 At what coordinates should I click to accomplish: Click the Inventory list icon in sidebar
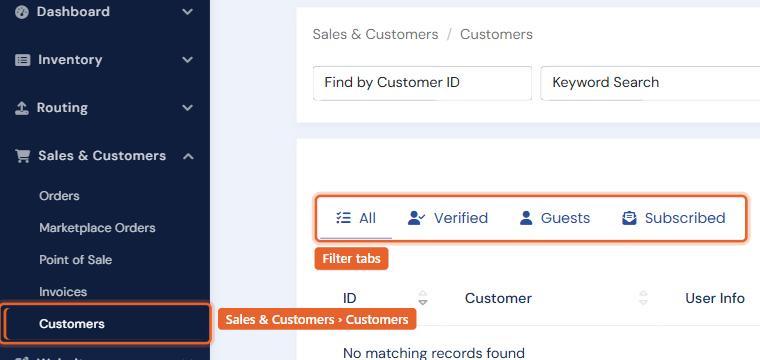[x=22, y=60]
